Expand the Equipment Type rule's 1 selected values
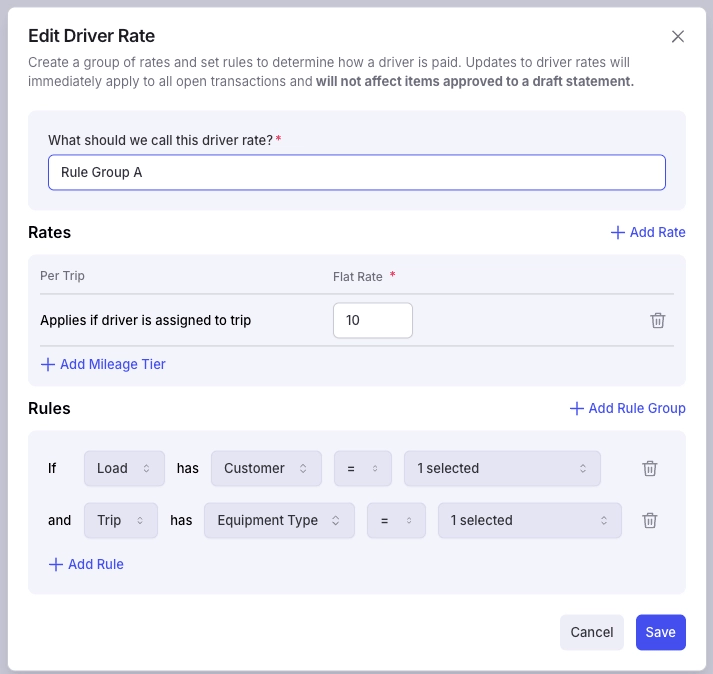 (530, 520)
